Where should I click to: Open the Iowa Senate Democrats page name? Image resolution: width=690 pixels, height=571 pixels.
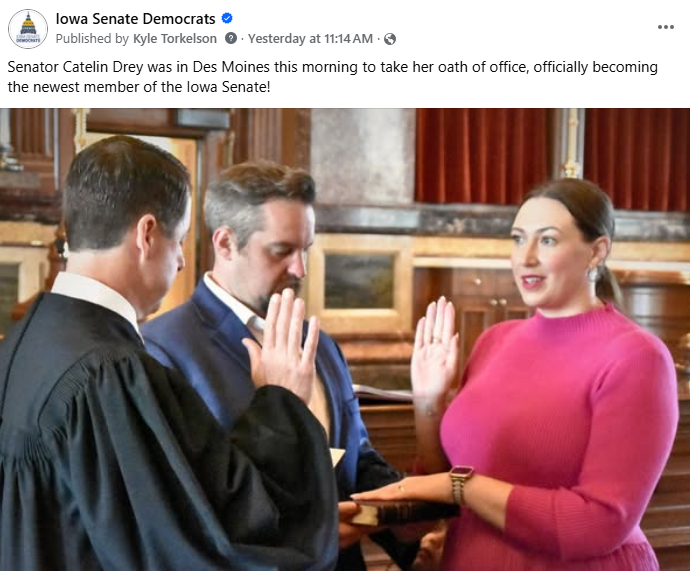click(135, 18)
